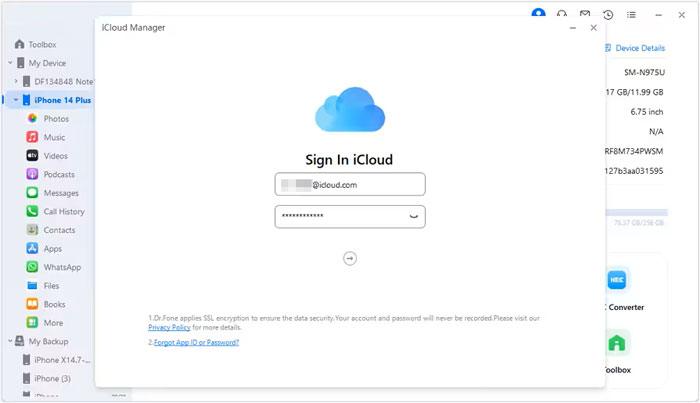Collapse the My Device tree section
Screen dimensions: 700x403
[x=10, y=63]
